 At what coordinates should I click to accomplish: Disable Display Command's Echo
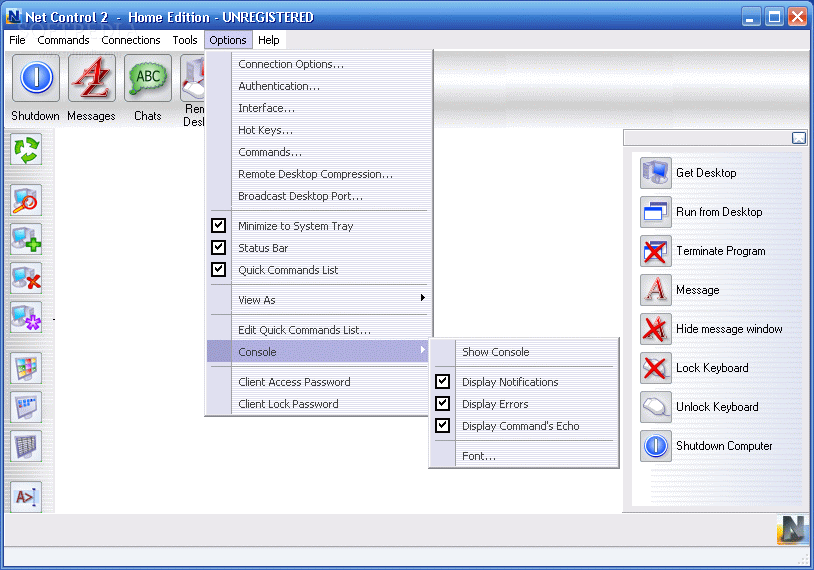(x=442, y=426)
